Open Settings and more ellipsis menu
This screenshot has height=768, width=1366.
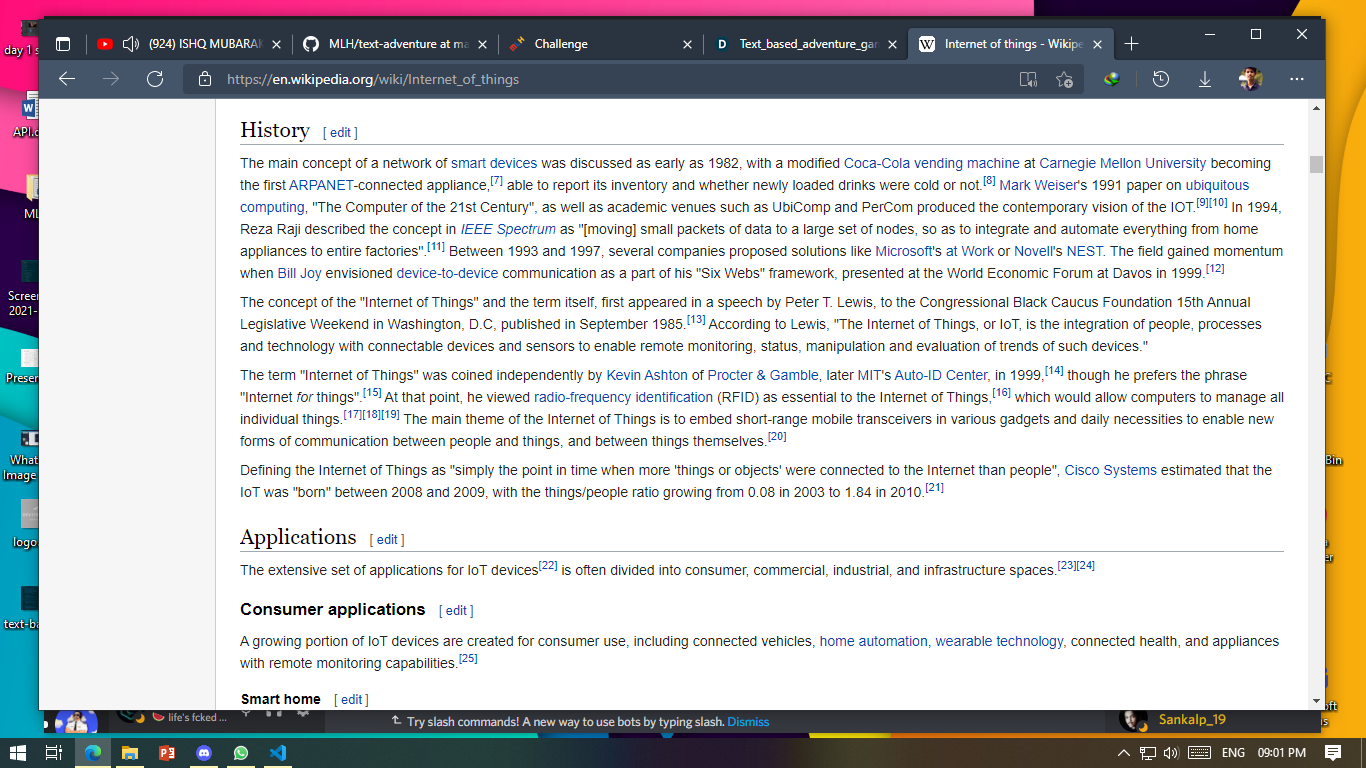tap(1297, 79)
